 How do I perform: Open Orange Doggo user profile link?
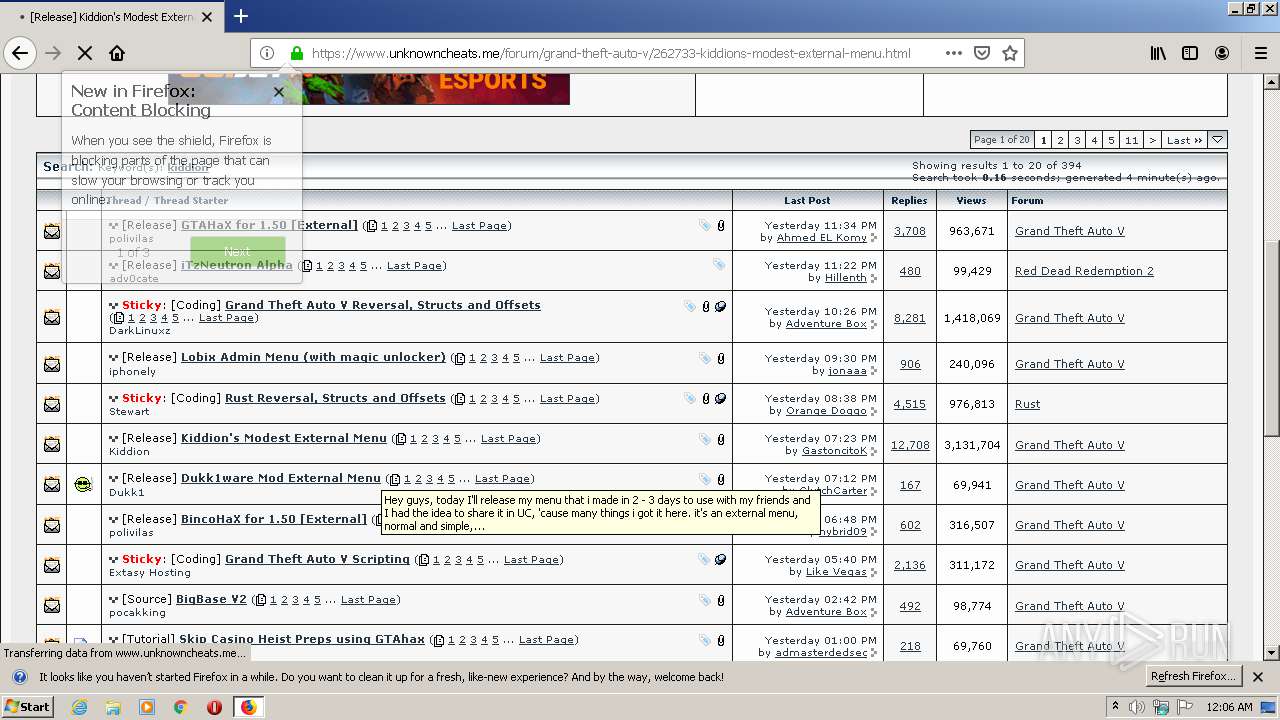click(x=826, y=411)
